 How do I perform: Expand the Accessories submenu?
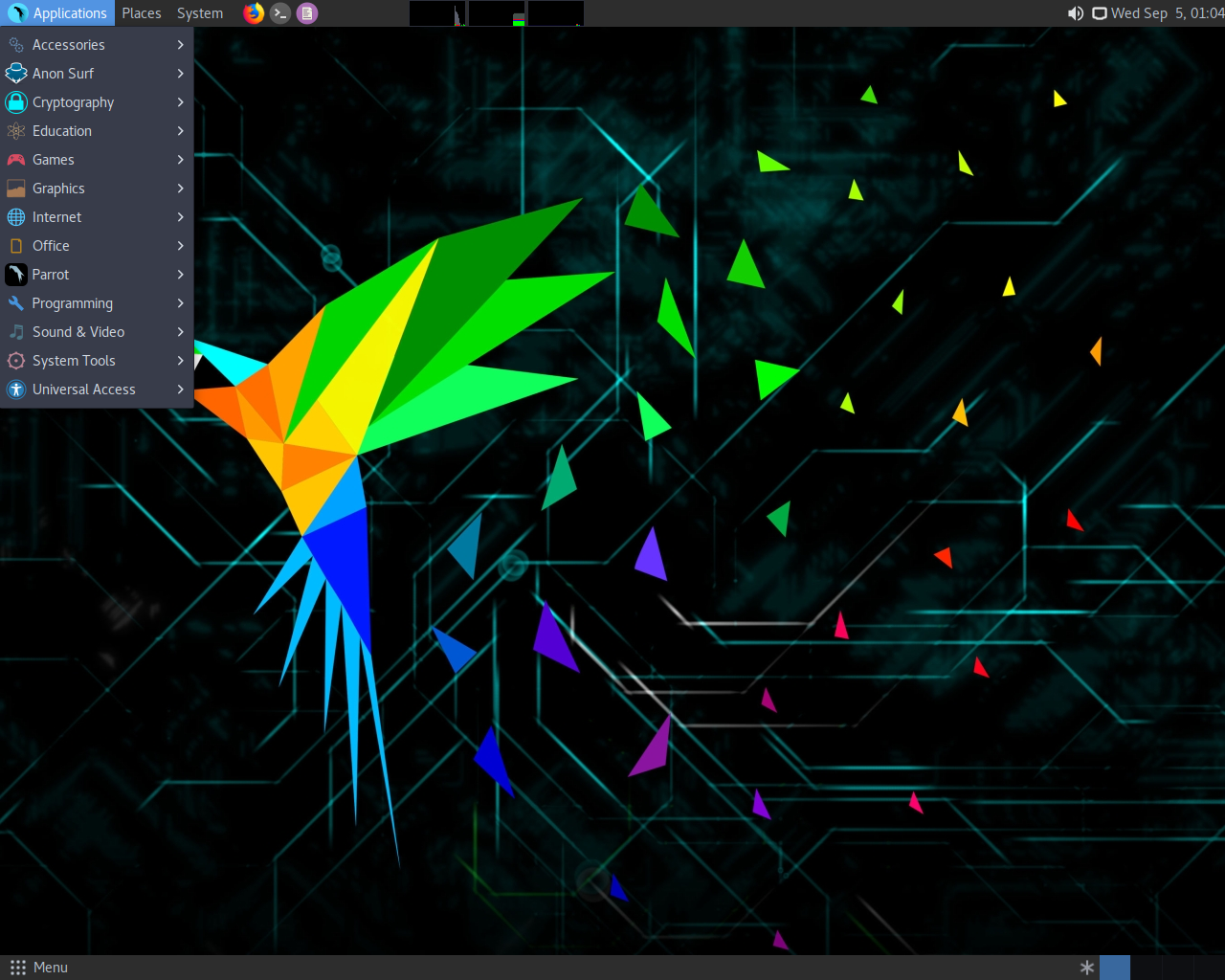point(97,45)
